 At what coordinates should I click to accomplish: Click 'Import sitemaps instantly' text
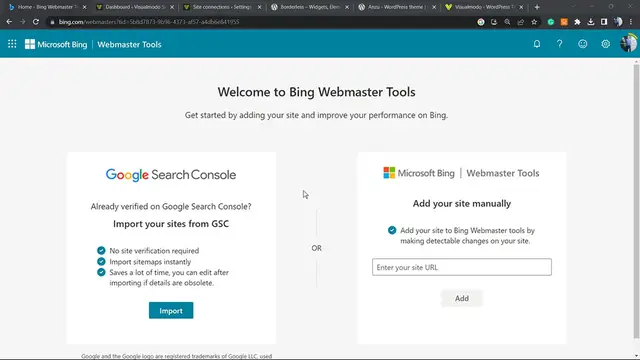[x=150, y=262]
